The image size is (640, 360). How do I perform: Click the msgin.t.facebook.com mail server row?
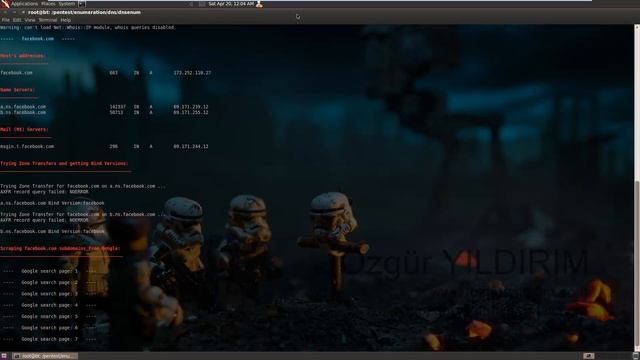coord(104,146)
